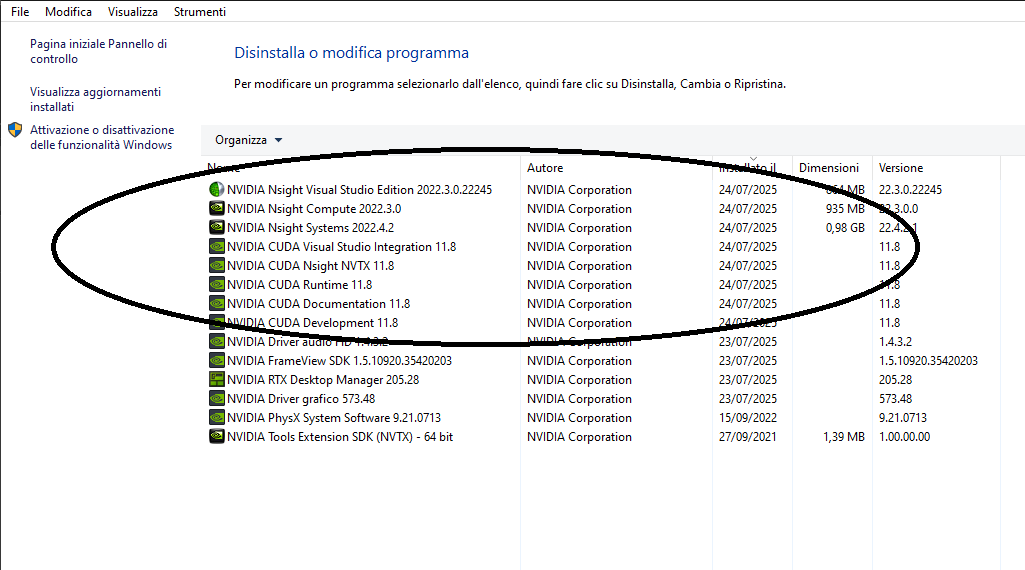The image size is (1025, 570).
Task: Click version 1.5.10920.35420203 cell
Action: 928,360
